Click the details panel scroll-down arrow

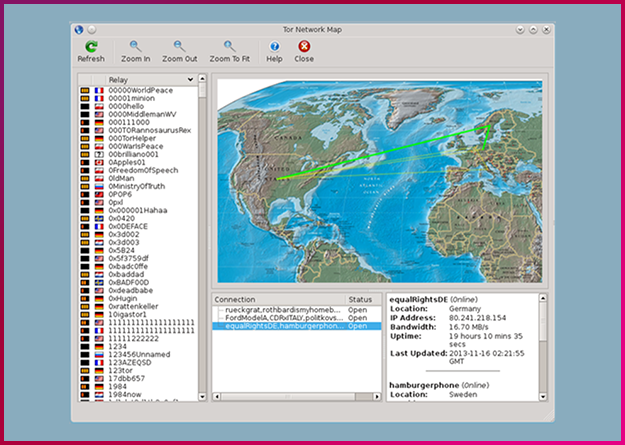(x=542, y=396)
